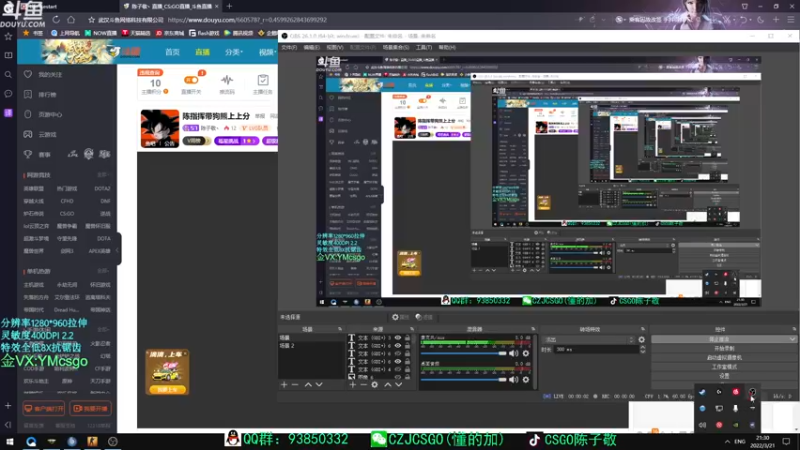
Task: Open OBS 文件(F) menu
Action: [289, 47]
